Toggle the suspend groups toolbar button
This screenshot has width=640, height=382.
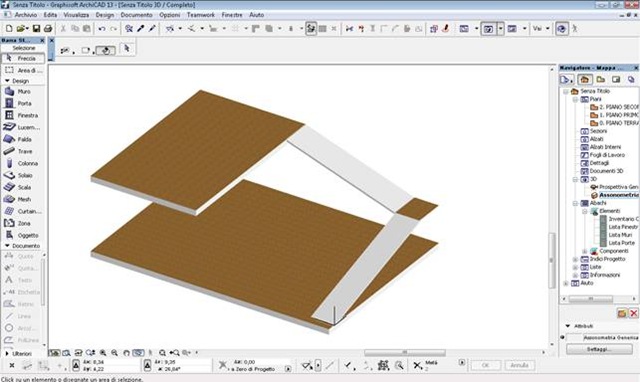[x=311, y=29]
